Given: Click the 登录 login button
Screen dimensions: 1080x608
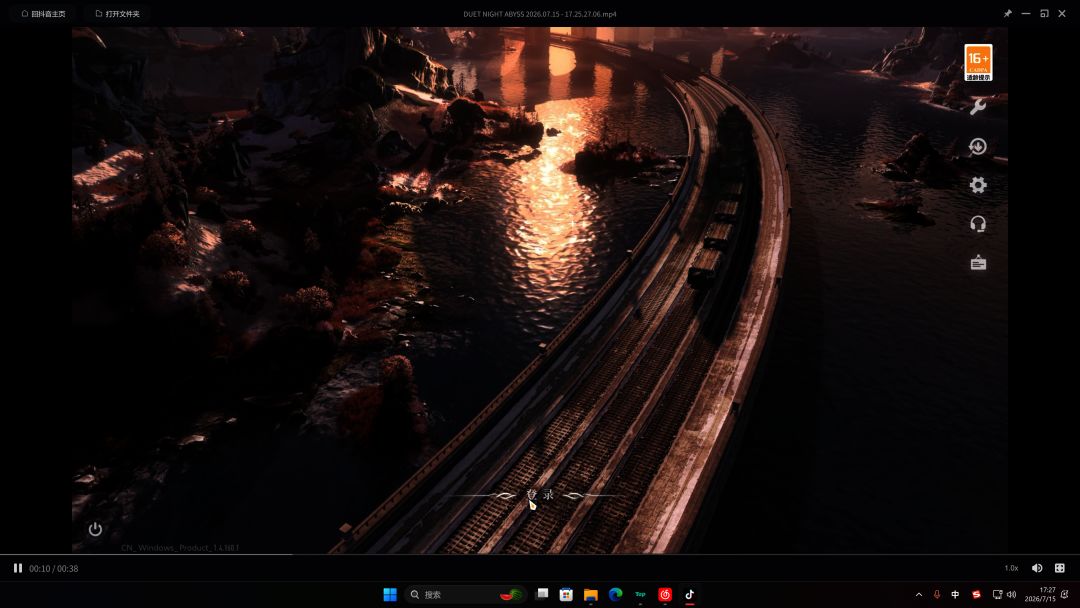Looking at the screenshot, I should click(x=540, y=494).
